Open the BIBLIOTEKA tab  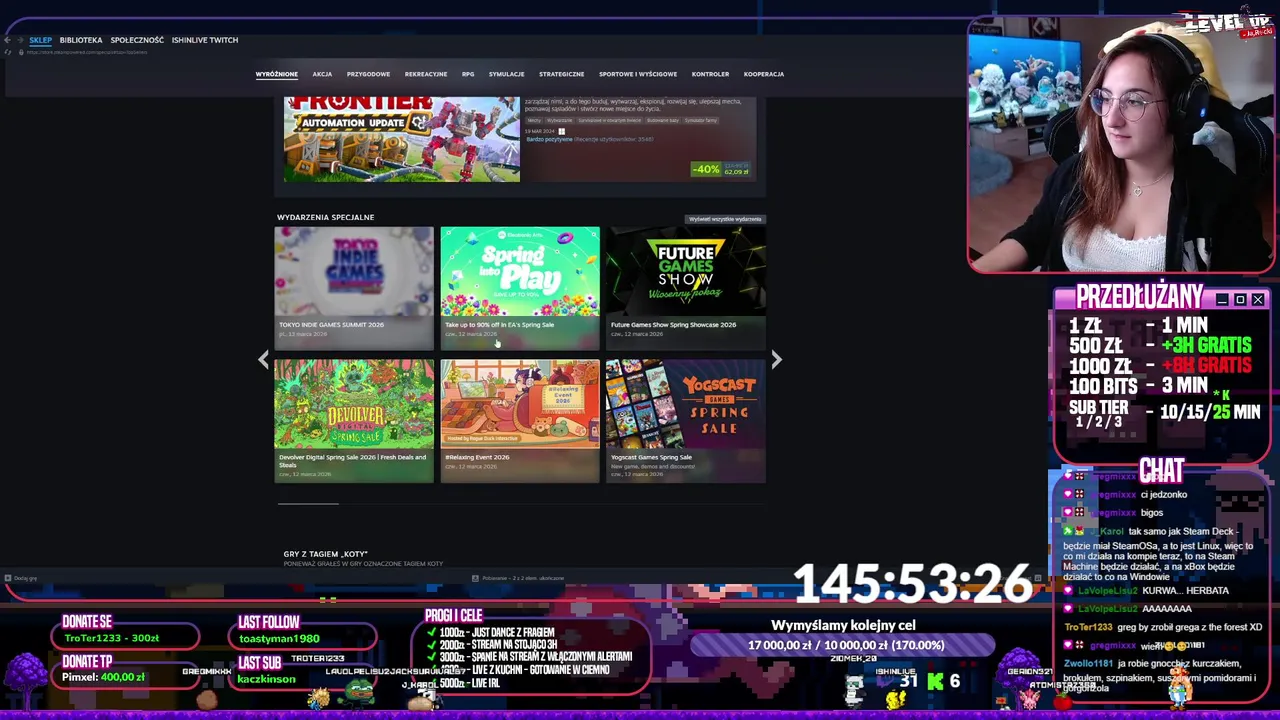[81, 40]
